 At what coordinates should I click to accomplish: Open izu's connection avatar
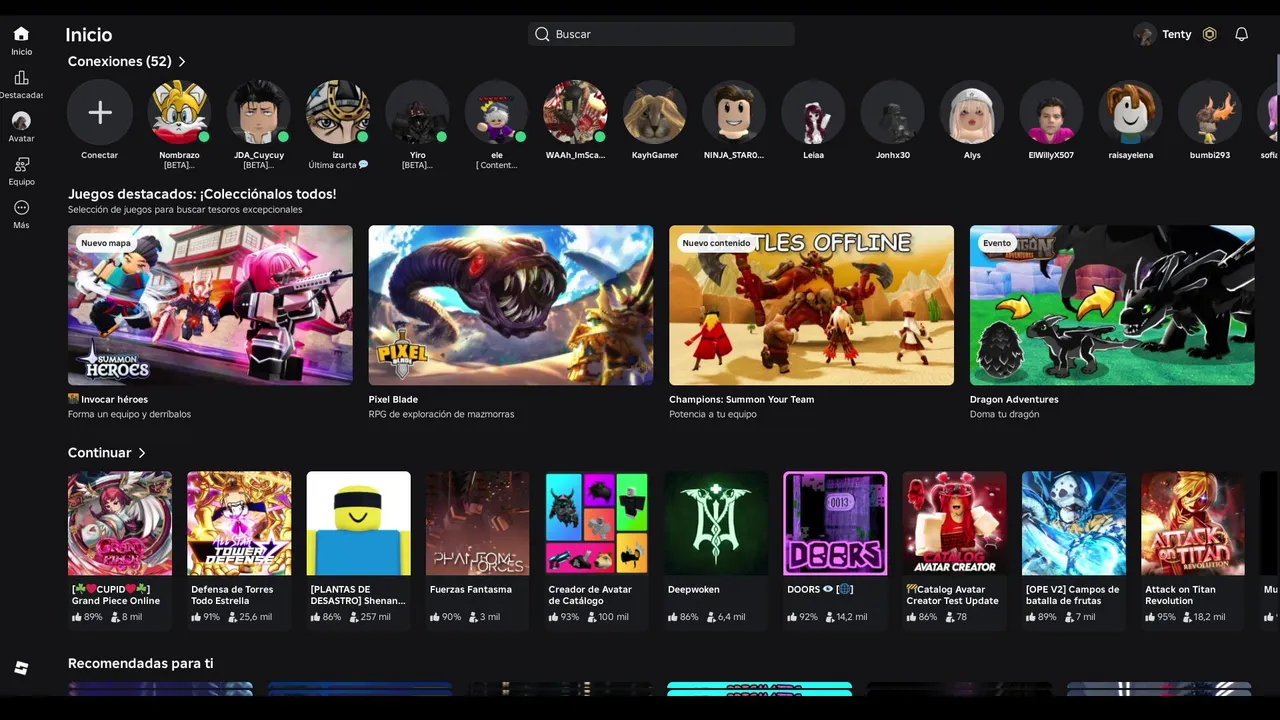coord(338,112)
